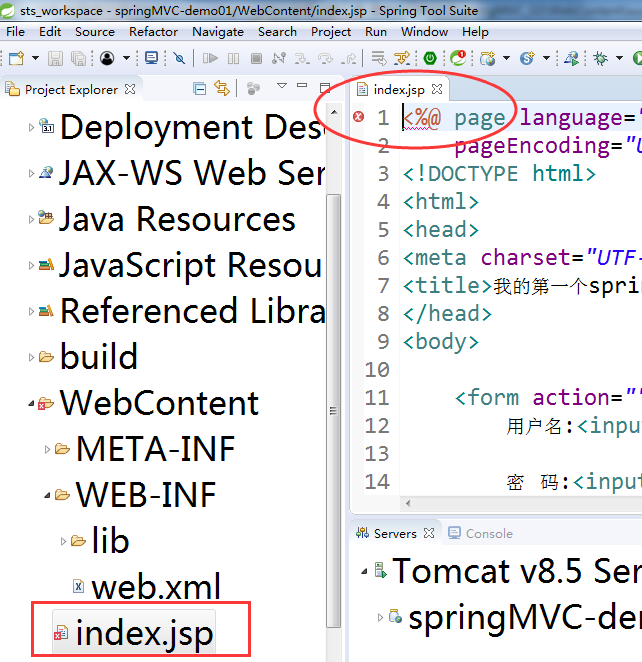
Task: Click the Save All icon
Action: pyautogui.click(x=79, y=58)
